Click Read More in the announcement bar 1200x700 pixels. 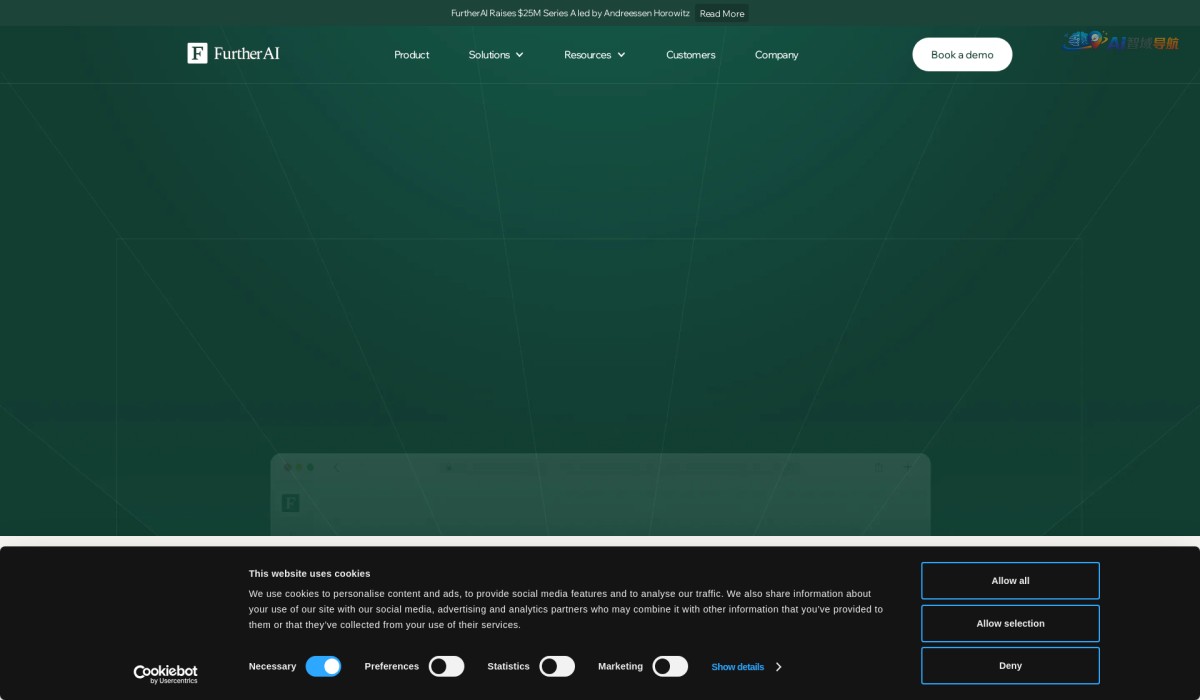[x=721, y=13]
